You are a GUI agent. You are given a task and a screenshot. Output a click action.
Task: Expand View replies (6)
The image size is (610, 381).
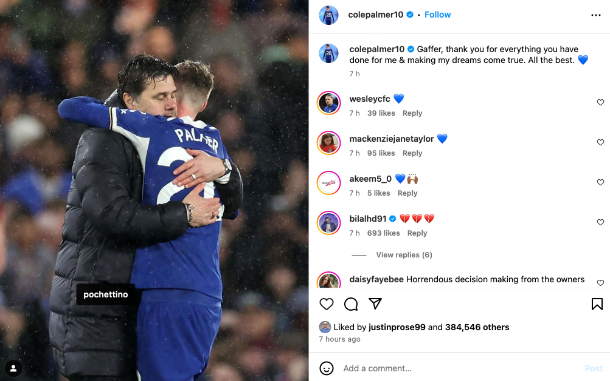coord(404,255)
